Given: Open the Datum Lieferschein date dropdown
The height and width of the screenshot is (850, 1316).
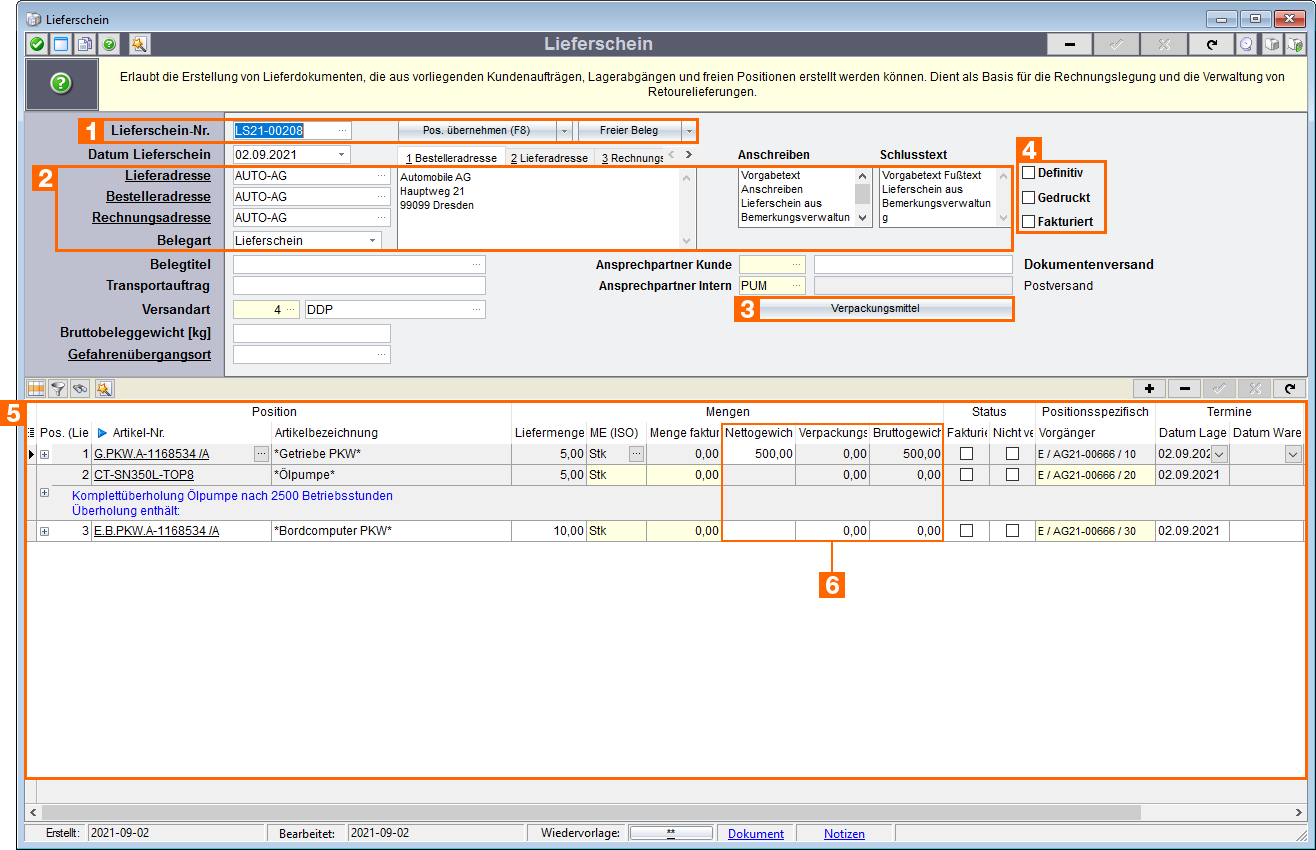Looking at the screenshot, I should [x=341, y=155].
